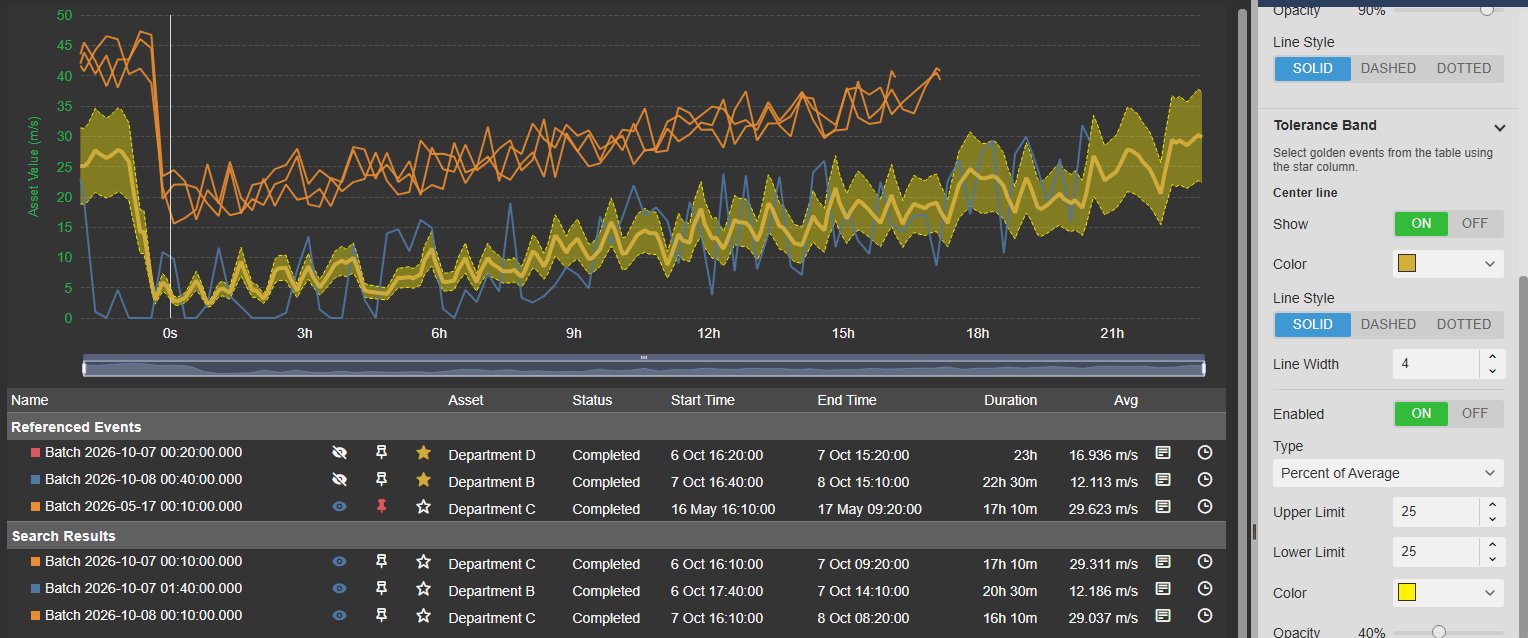Open yellow tolerance band color swatch
Screen dimensions: 1528x638
click(x=1448, y=593)
